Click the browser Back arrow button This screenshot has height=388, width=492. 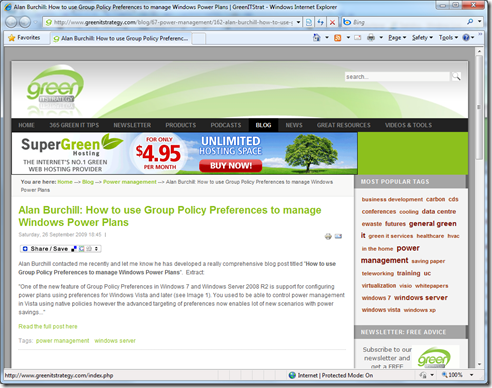[12, 22]
